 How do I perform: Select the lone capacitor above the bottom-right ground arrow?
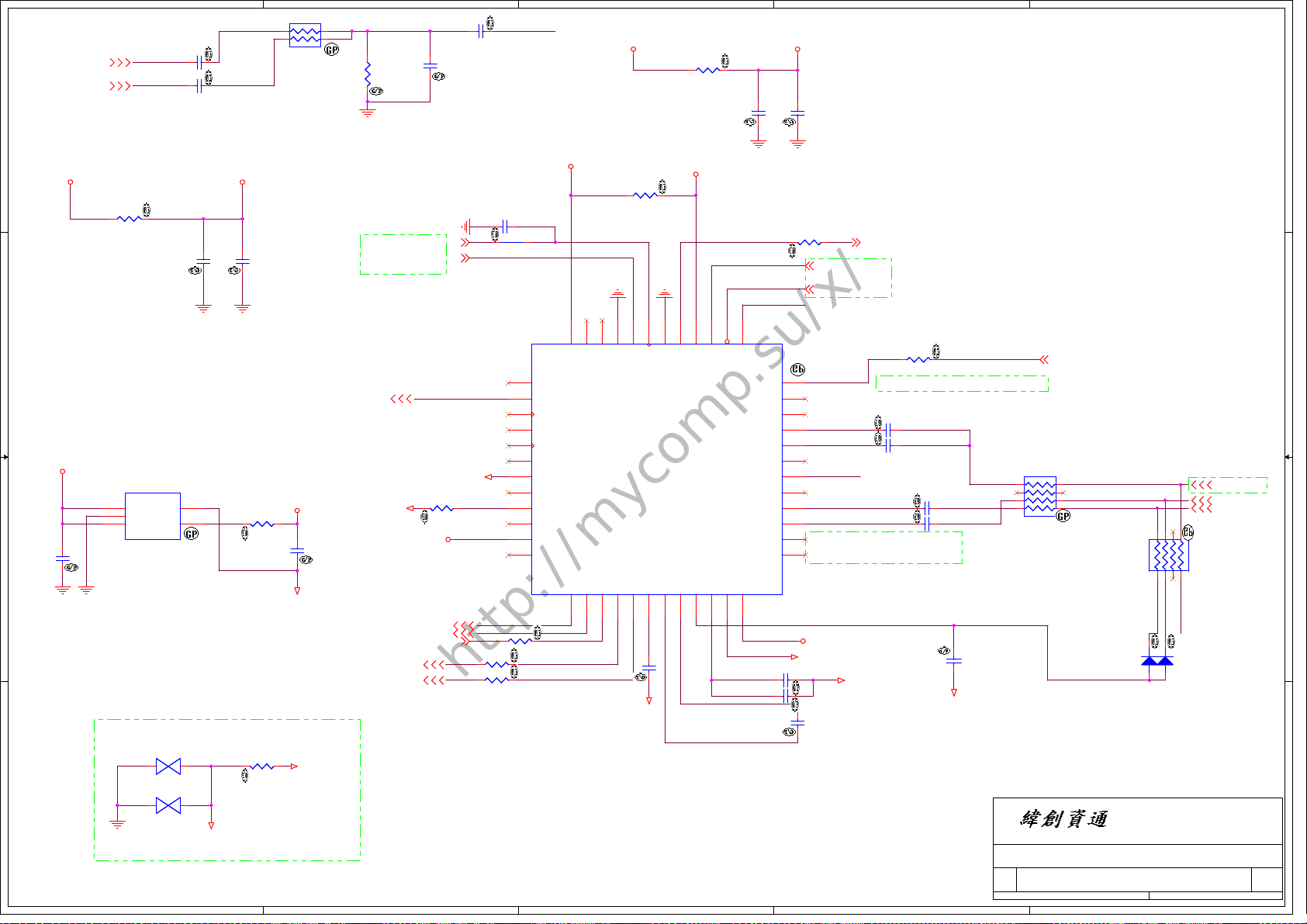954,661
